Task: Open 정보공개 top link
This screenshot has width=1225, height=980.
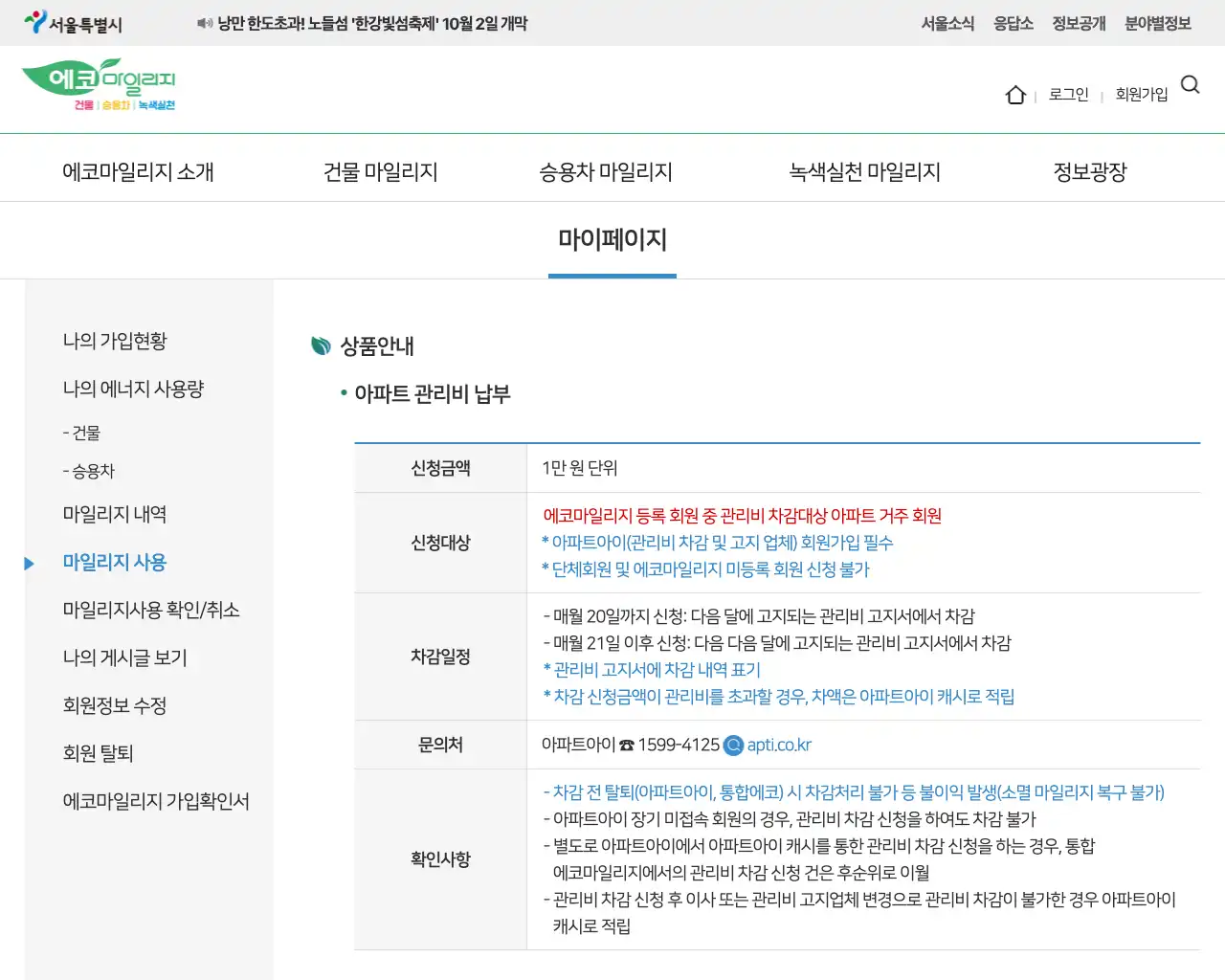Action: pos(1079,24)
